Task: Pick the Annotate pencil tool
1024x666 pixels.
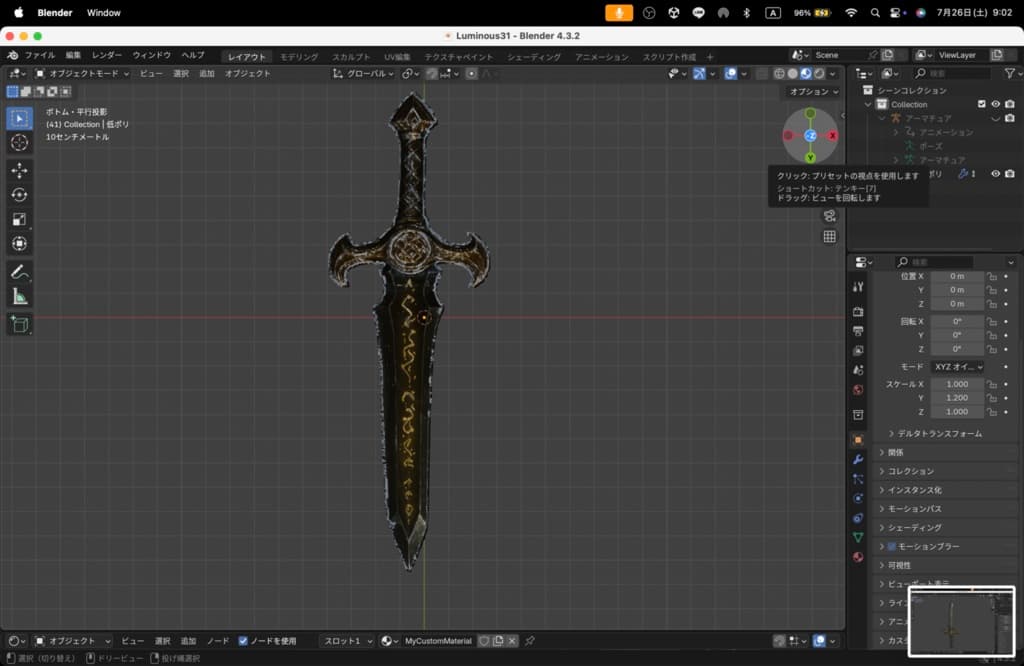Action: click(19, 271)
